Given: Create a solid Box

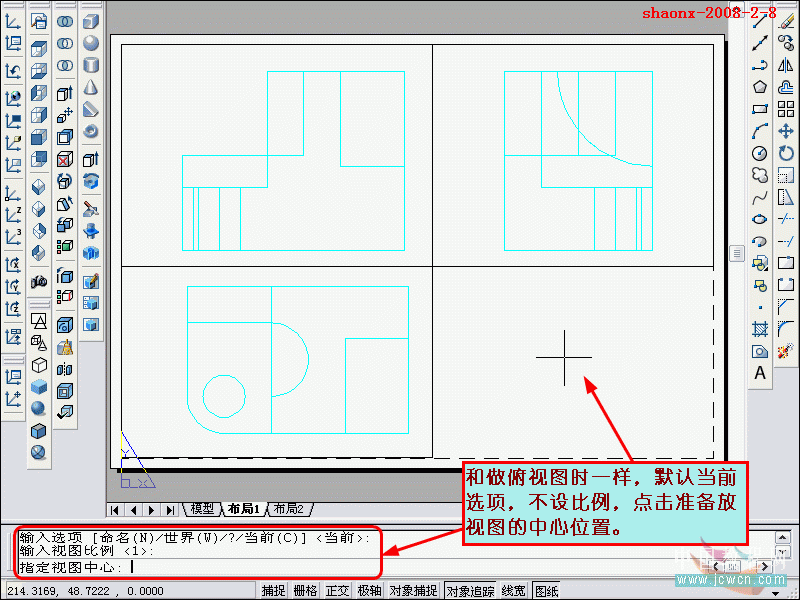Looking at the screenshot, I should coord(91,21).
